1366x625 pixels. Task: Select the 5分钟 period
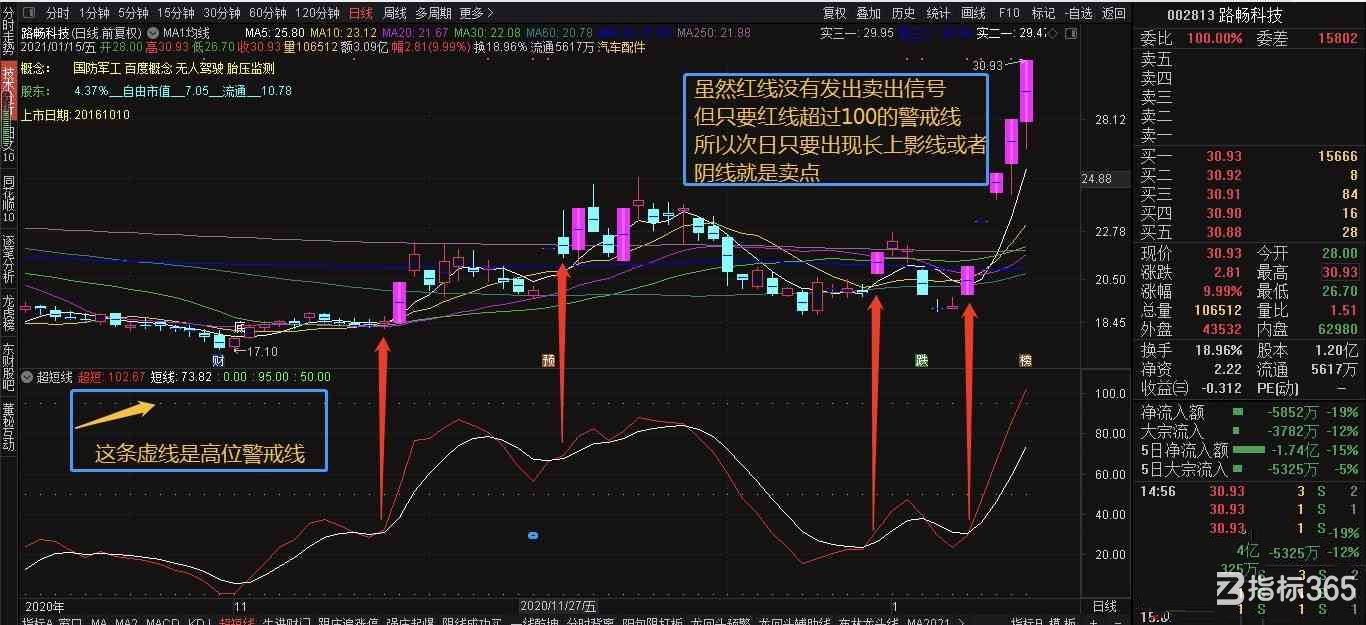(x=134, y=13)
